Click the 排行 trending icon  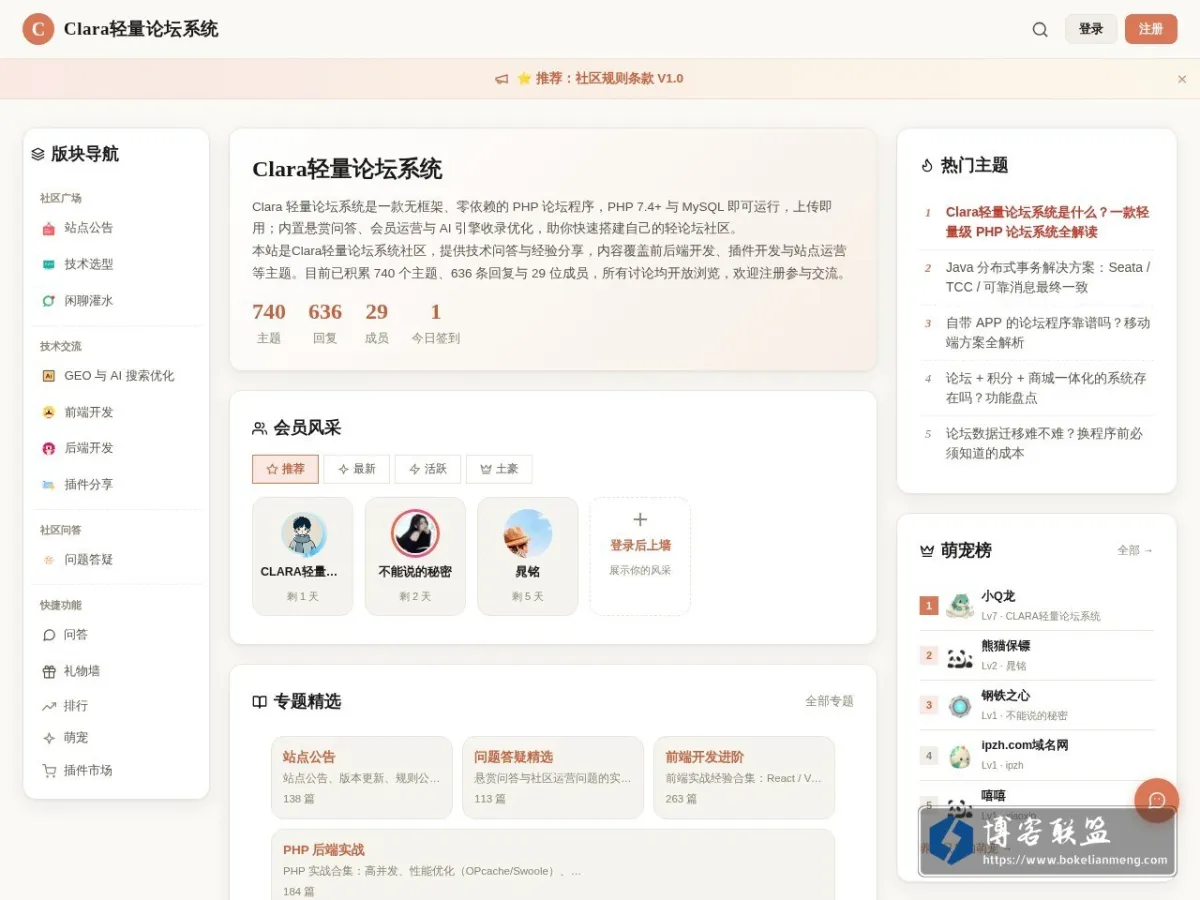49,706
